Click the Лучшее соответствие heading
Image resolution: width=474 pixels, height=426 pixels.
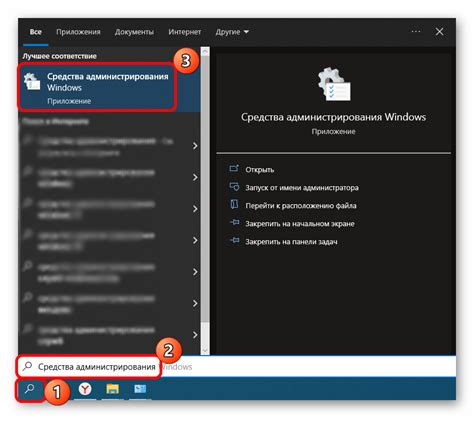coord(60,56)
